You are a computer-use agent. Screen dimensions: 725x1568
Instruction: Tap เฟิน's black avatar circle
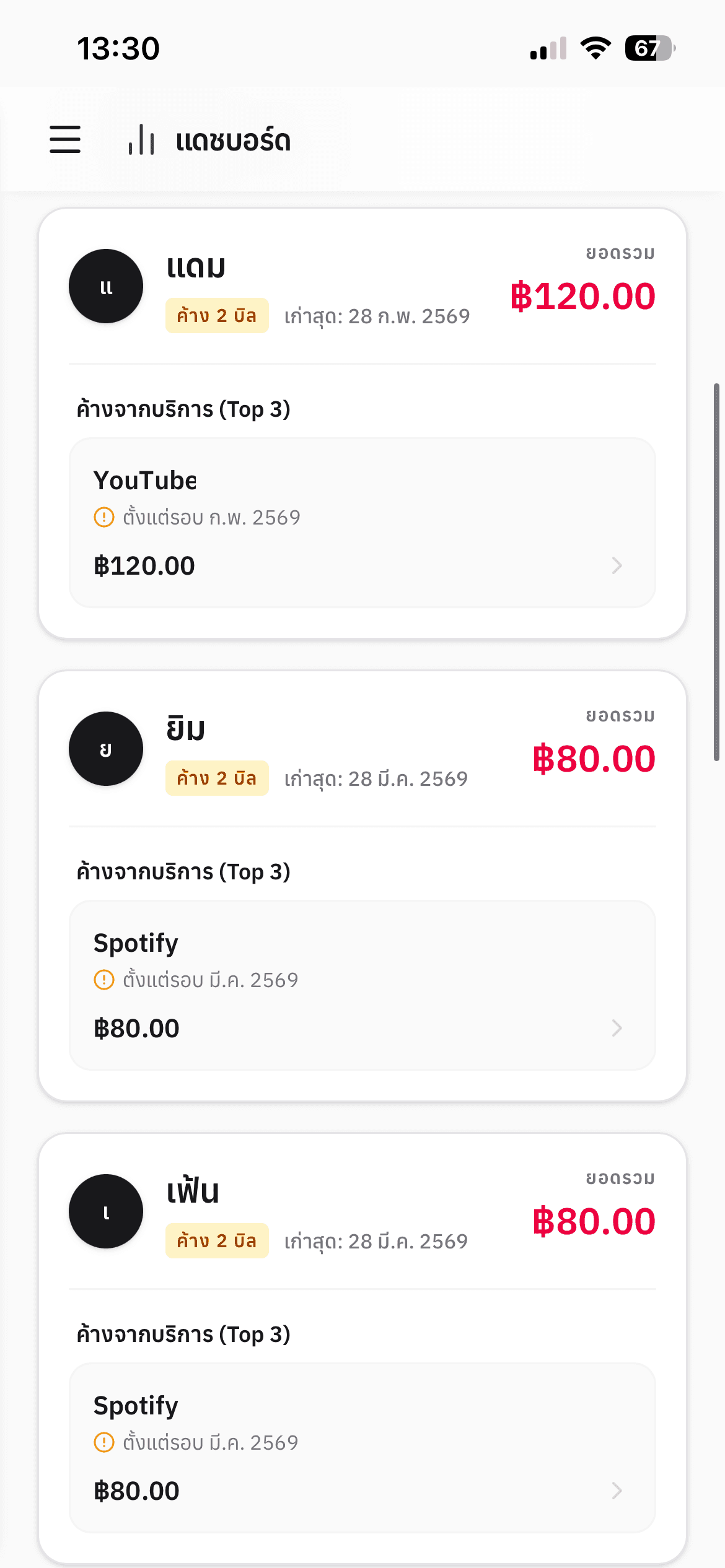tap(106, 1211)
